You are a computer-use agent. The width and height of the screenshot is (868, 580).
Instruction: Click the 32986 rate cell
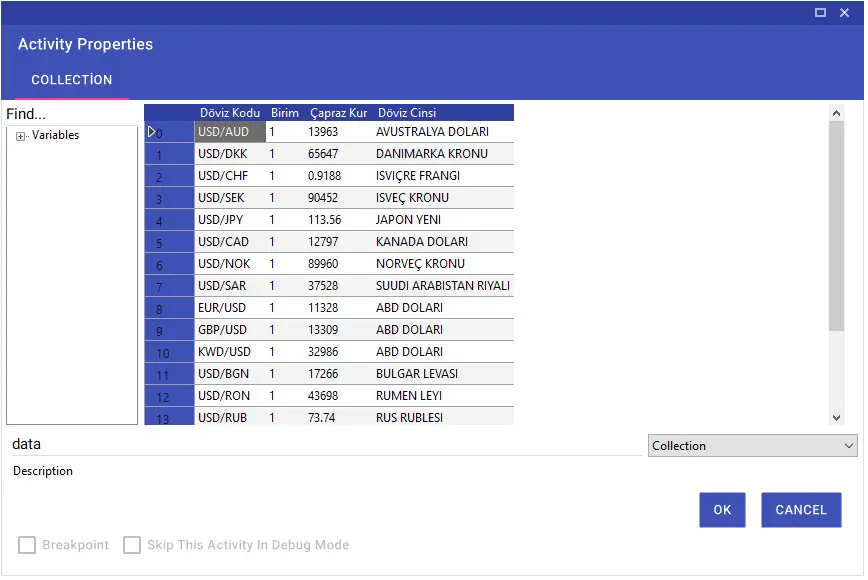[x=339, y=353]
